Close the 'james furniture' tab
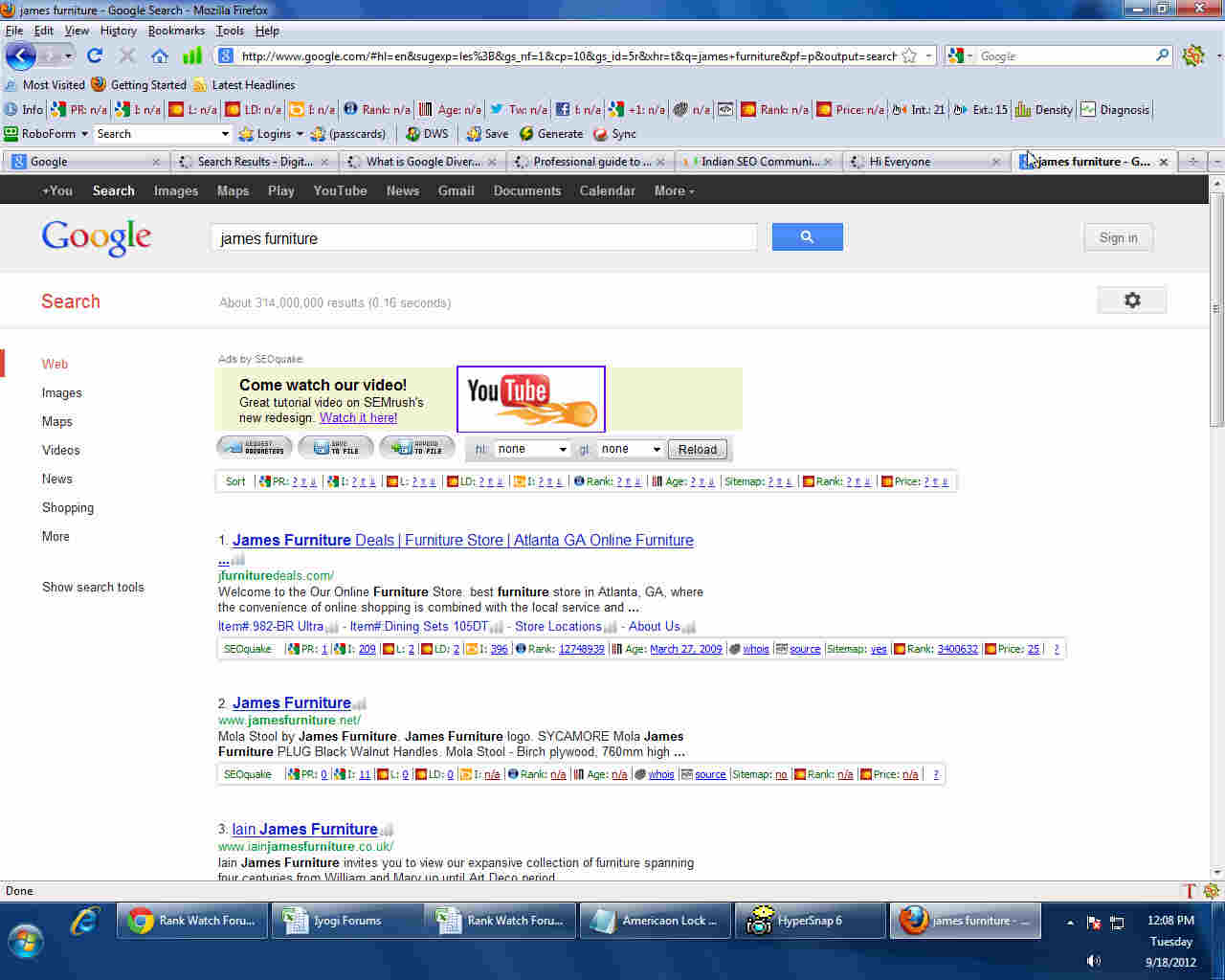This screenshot has height=980, width=1225. pyautogui.click(x=1164, y=162)
